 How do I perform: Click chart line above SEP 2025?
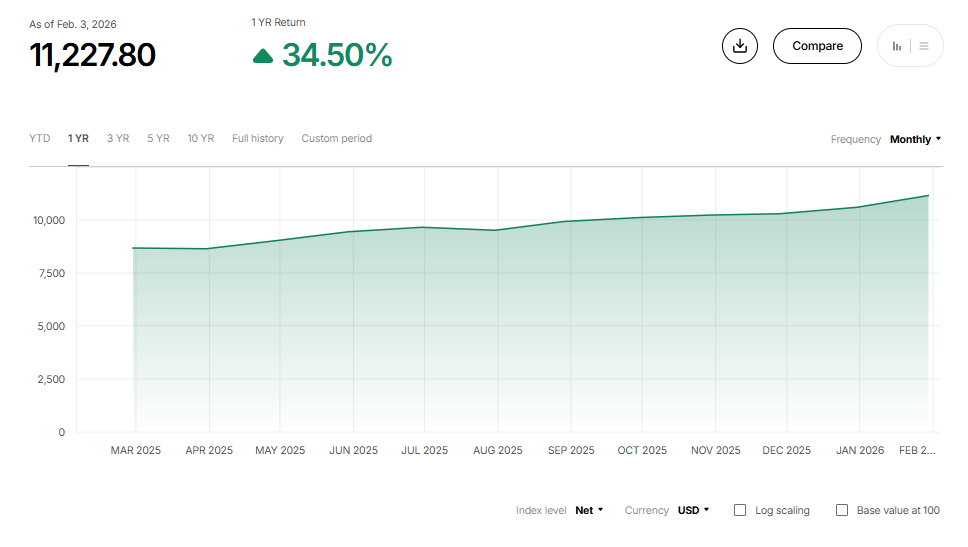(571, 221)
